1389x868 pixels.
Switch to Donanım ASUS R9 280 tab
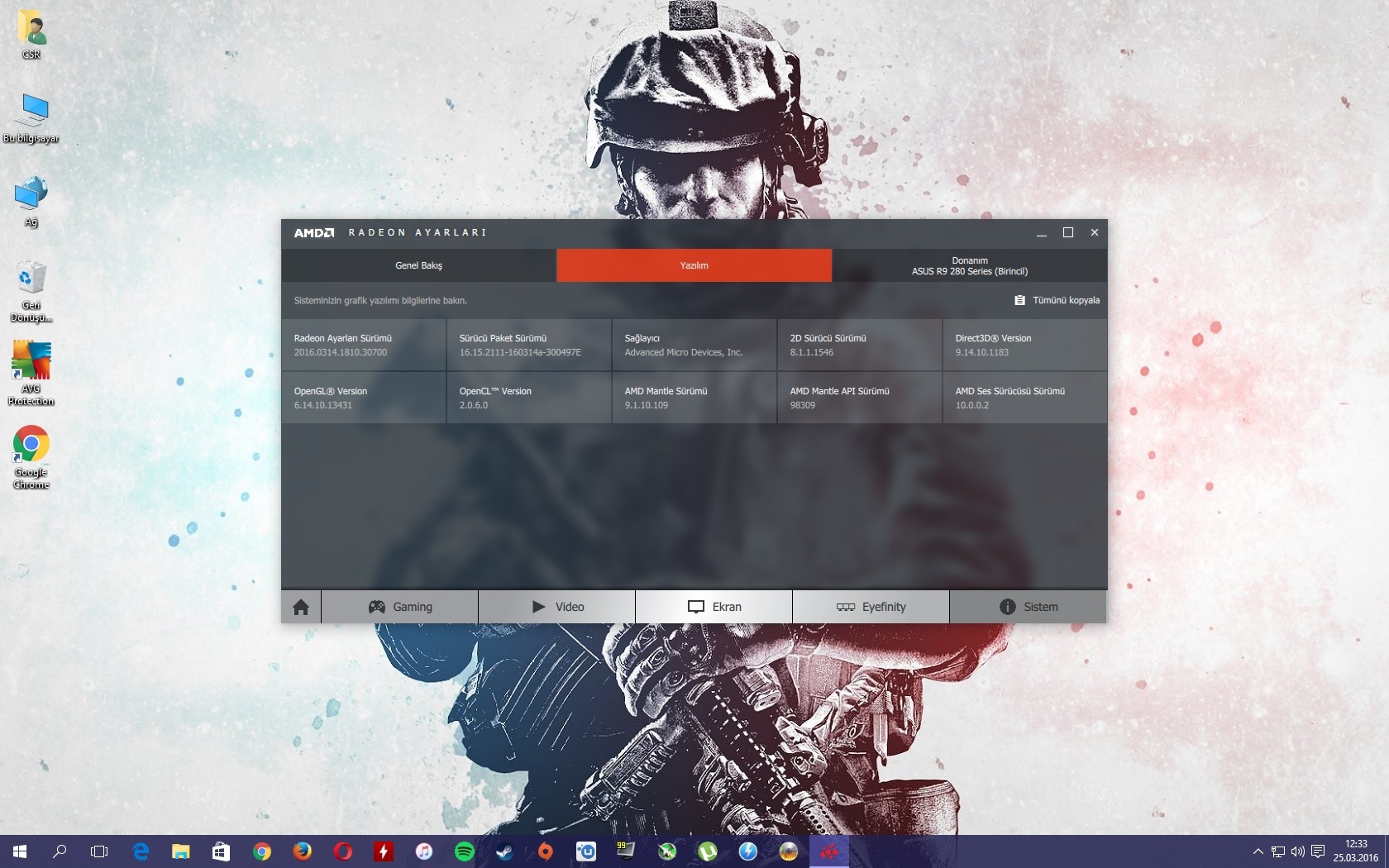click(970, 265)
